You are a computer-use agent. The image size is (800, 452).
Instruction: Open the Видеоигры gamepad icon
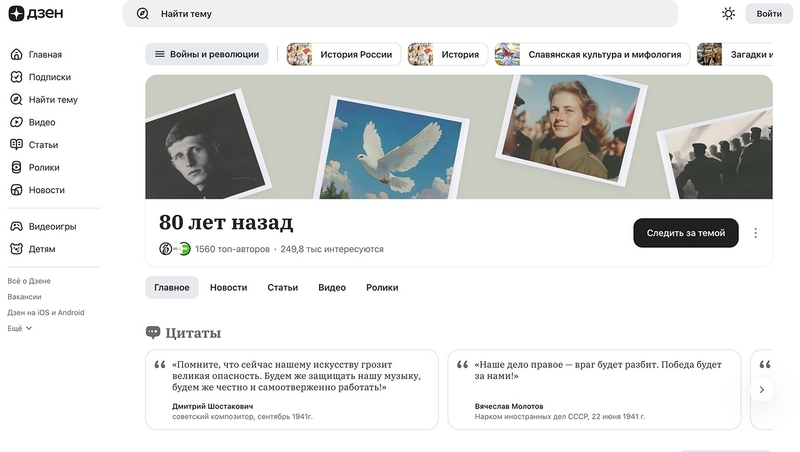pyautogui.click(x=17, y=227)
